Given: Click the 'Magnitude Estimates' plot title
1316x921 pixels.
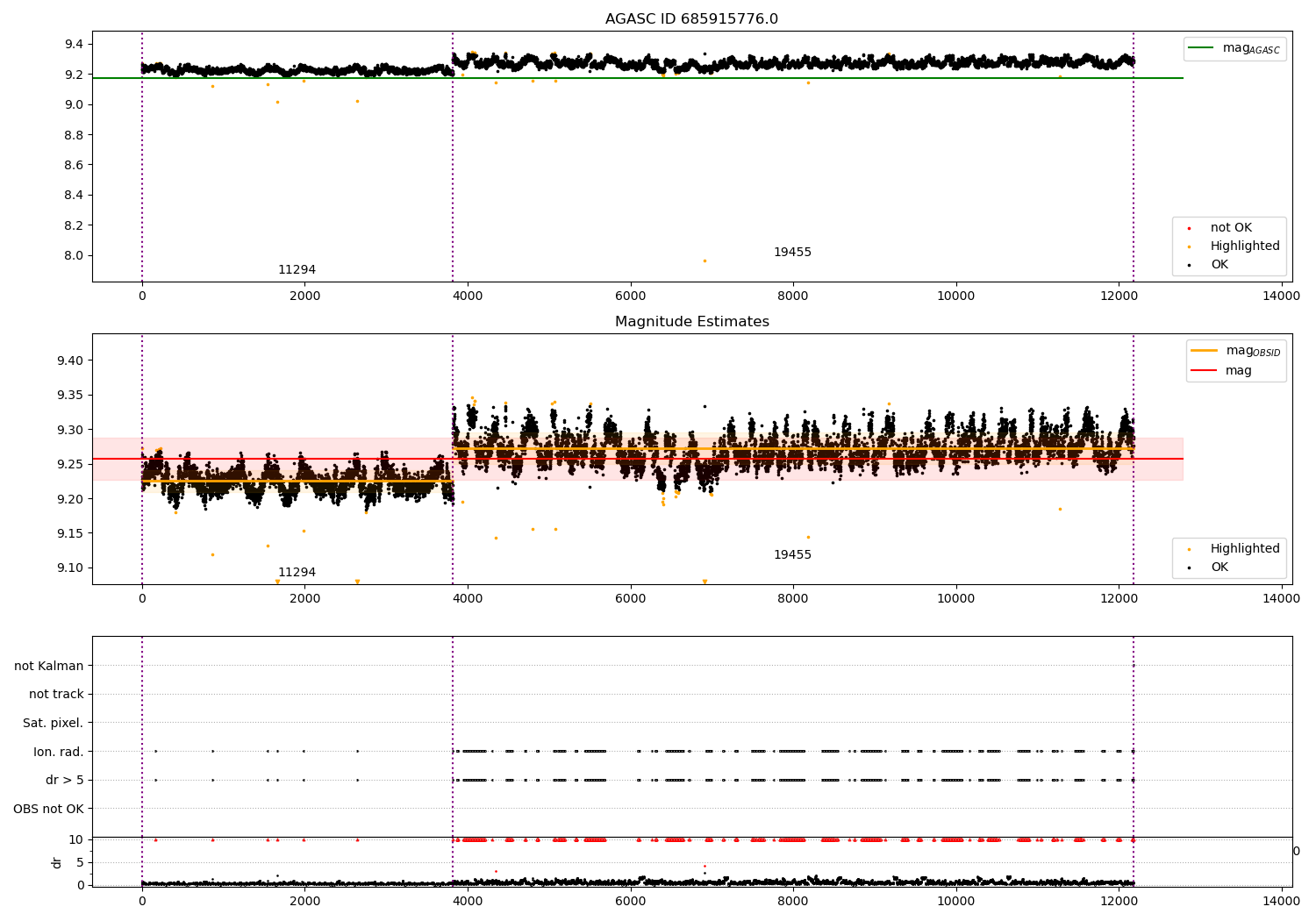Looking at the screenshot, I should [691, 322].
